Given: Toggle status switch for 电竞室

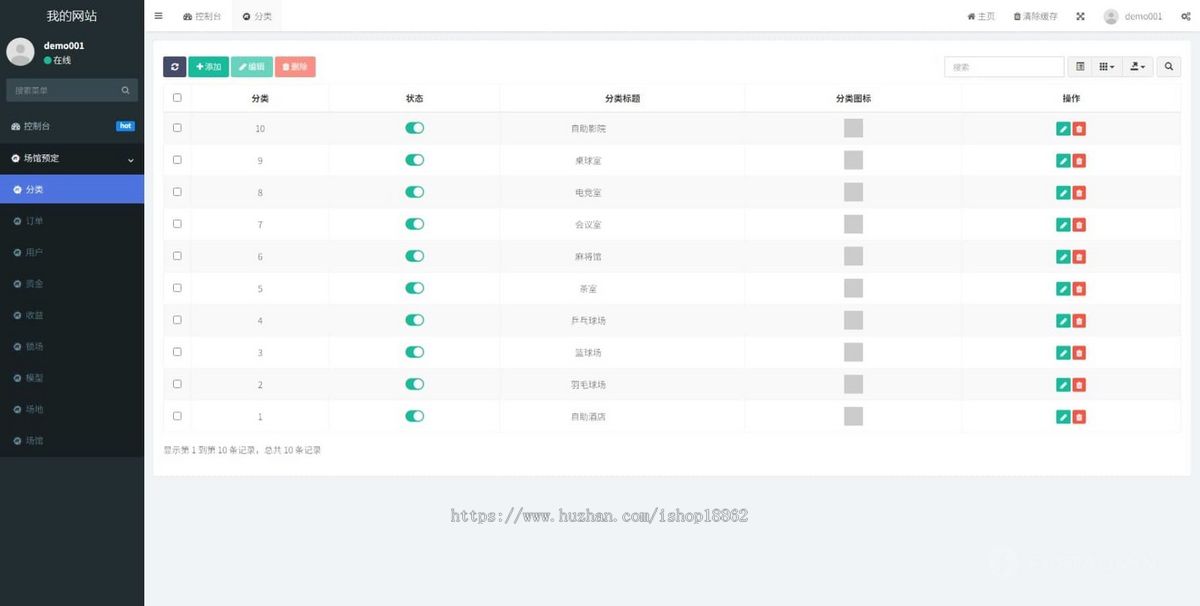Looking at the screenshot, I should (414, 192).
